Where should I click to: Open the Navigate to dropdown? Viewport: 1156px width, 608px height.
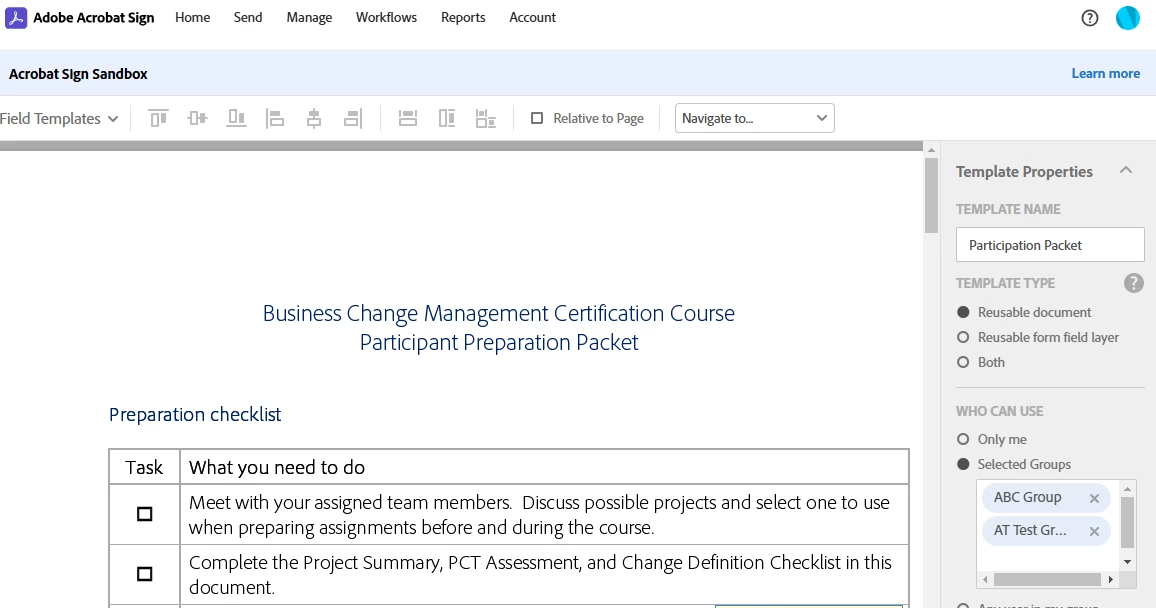[x=754, y=118]
